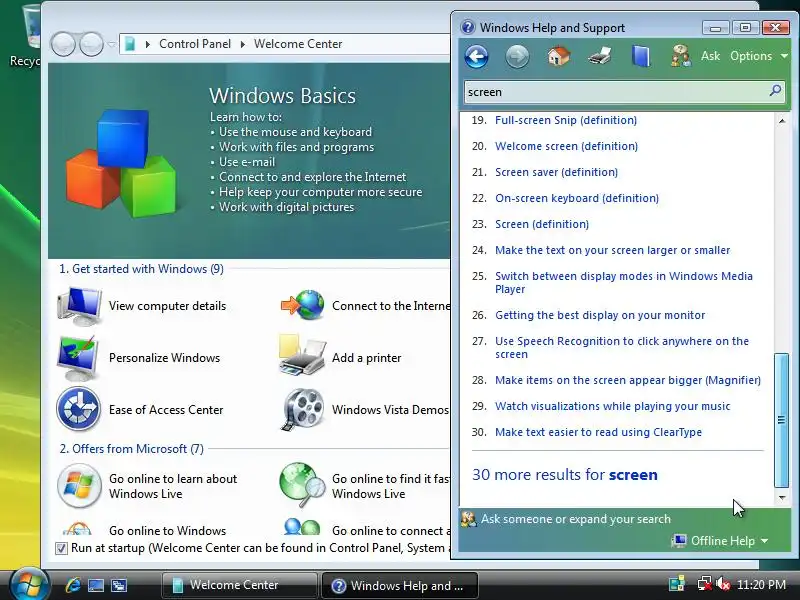Click the Ask people icon in Help toolbar
The height and width of the screenshot is (600, 800).
click(681, 56)
